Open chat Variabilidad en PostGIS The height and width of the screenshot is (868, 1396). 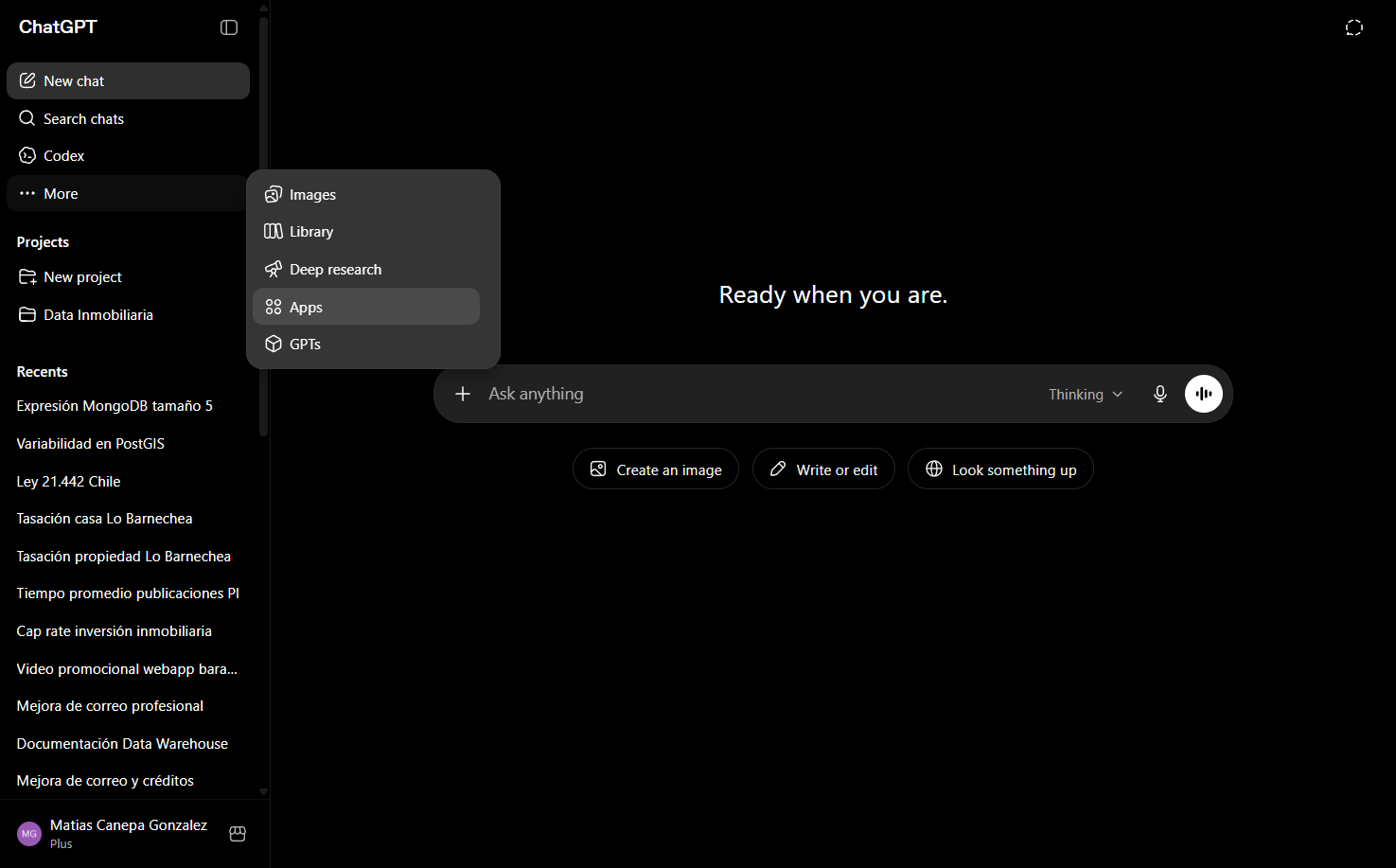[x=128, y=443]
